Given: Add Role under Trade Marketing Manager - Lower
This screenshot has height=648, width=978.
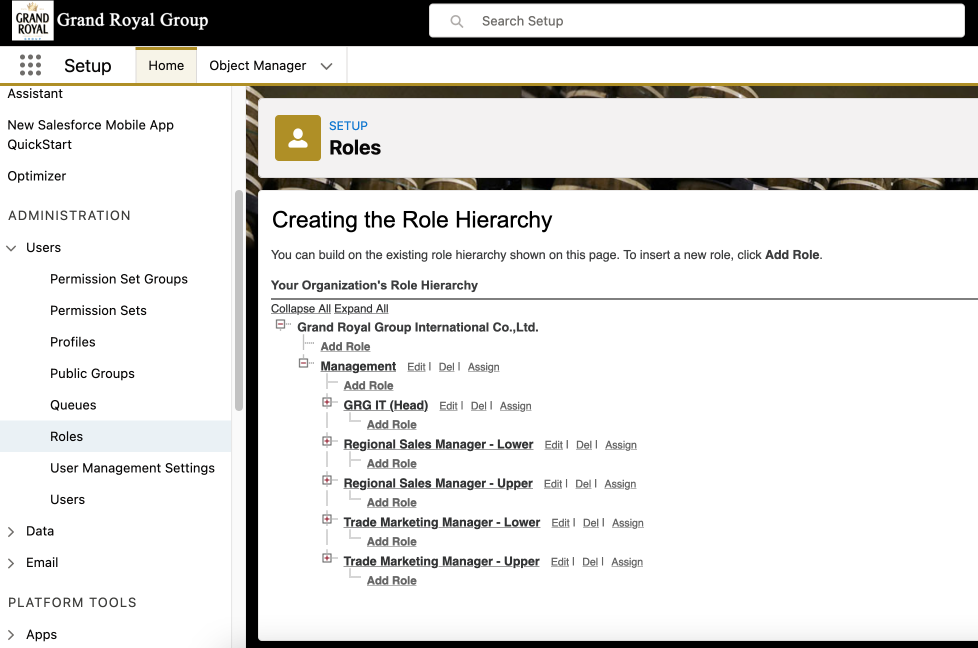Looking at the screenshot, I should point(392,541).
